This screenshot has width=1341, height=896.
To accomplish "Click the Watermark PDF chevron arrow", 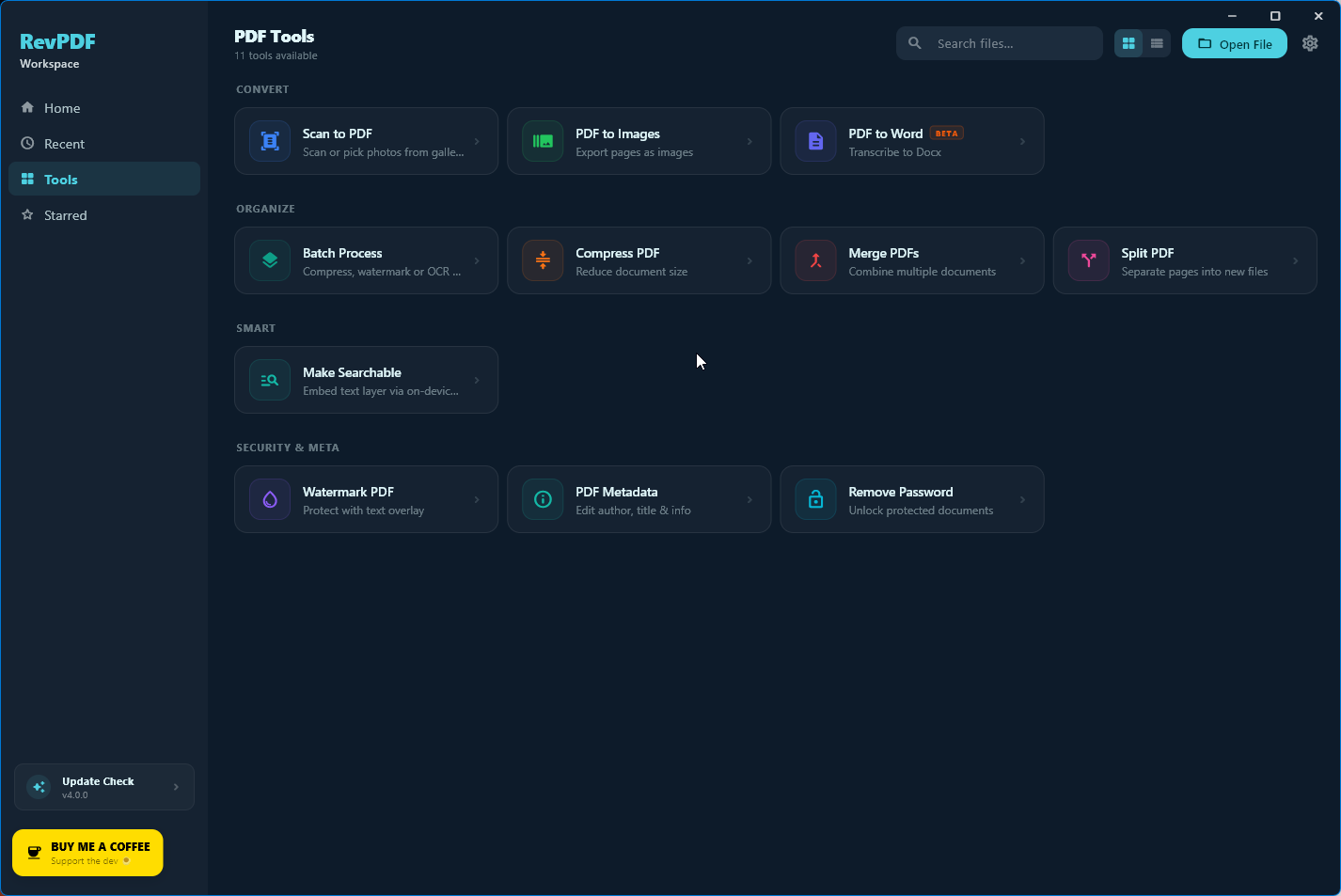I will click(x=477, y=499).
